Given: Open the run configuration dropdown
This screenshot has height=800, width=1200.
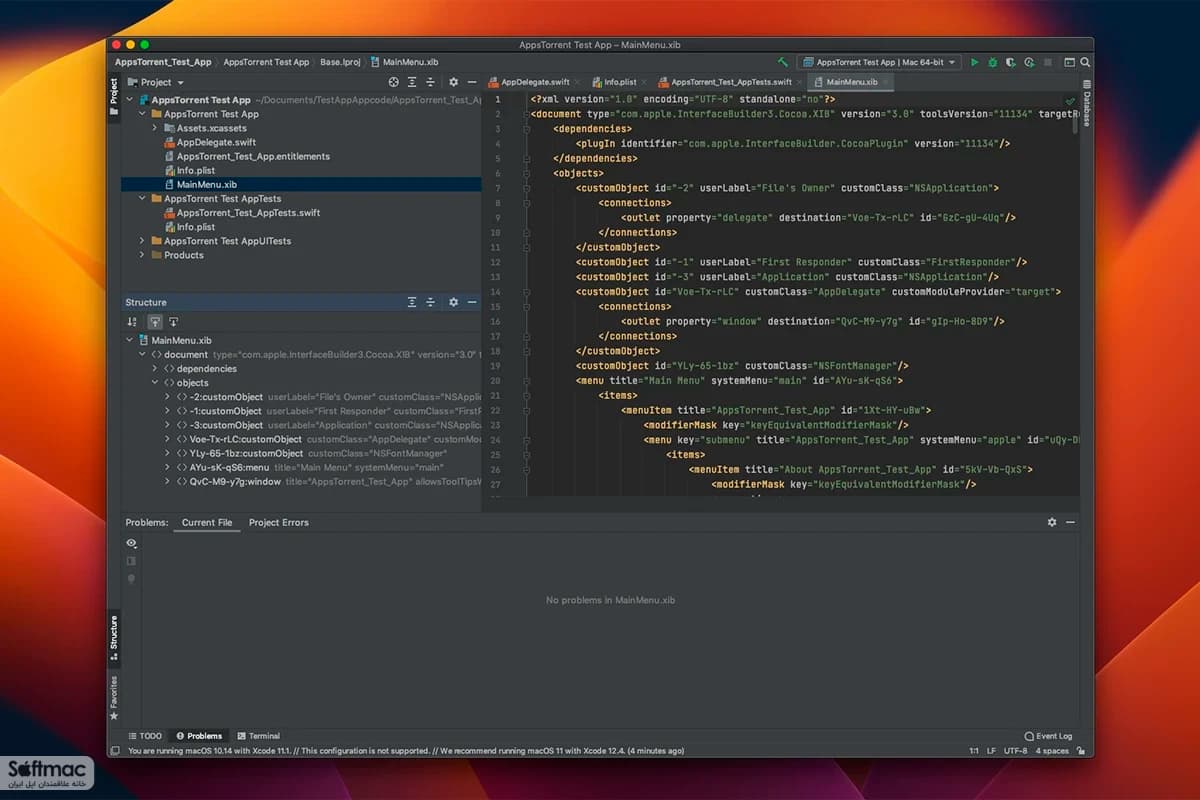Looking at the screenshot, I should click(879, 62).
